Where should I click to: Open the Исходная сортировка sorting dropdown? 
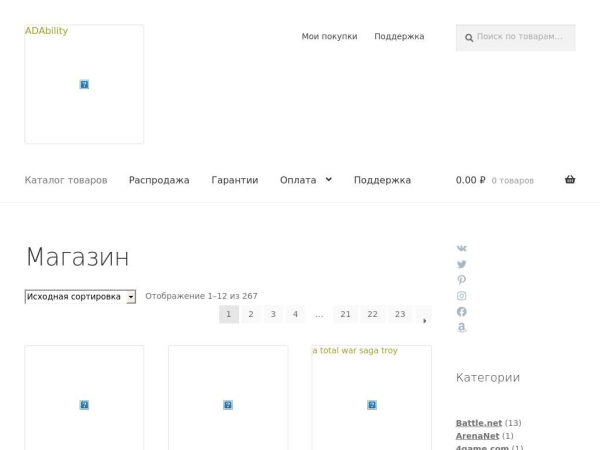click(80, 297)
